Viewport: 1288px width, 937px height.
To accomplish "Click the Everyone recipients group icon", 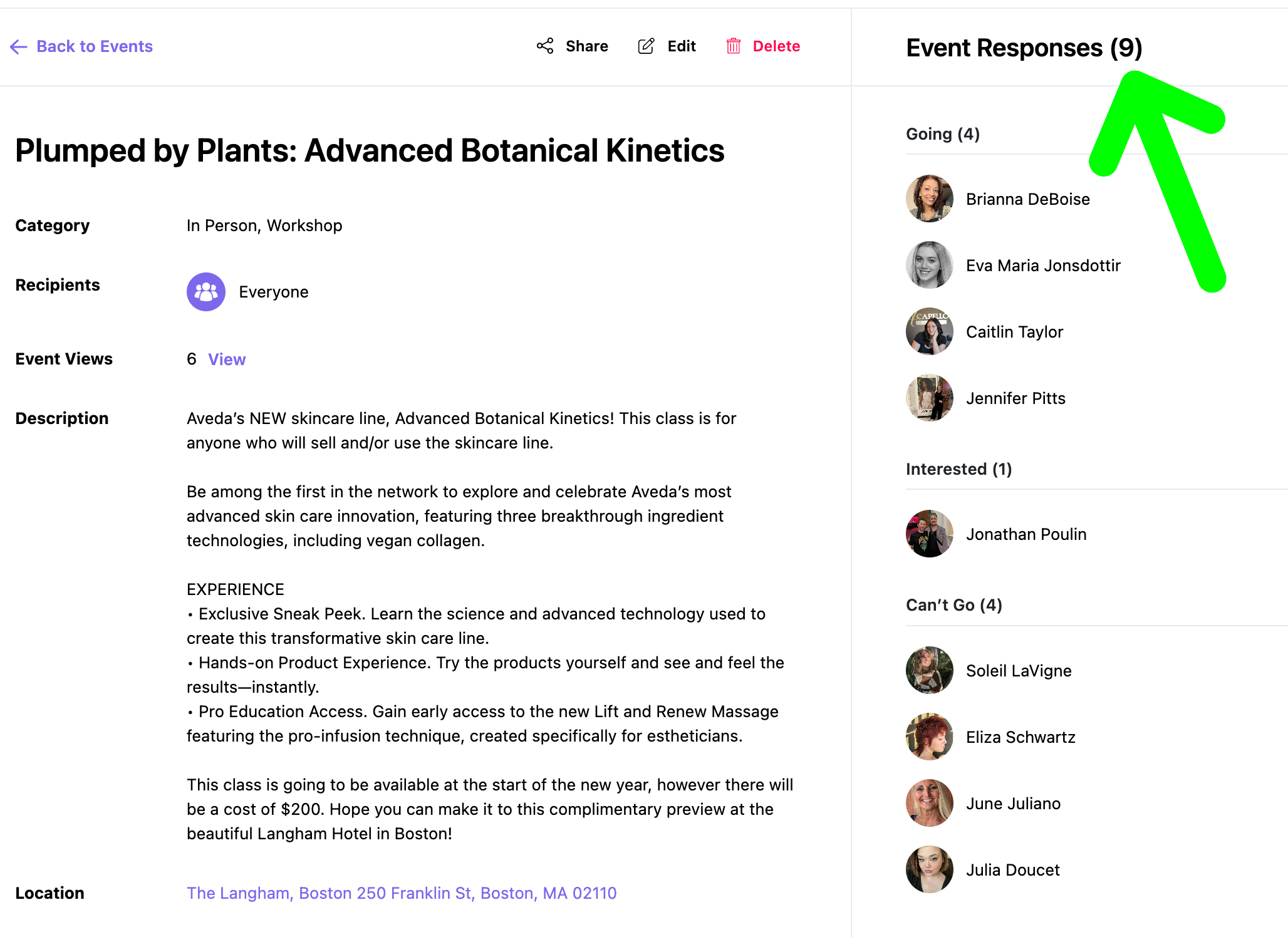I will click(206, 292).
